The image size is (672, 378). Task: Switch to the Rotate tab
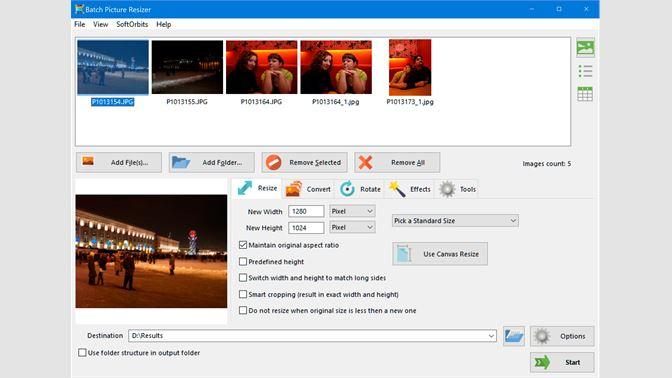tap(360, 189)
